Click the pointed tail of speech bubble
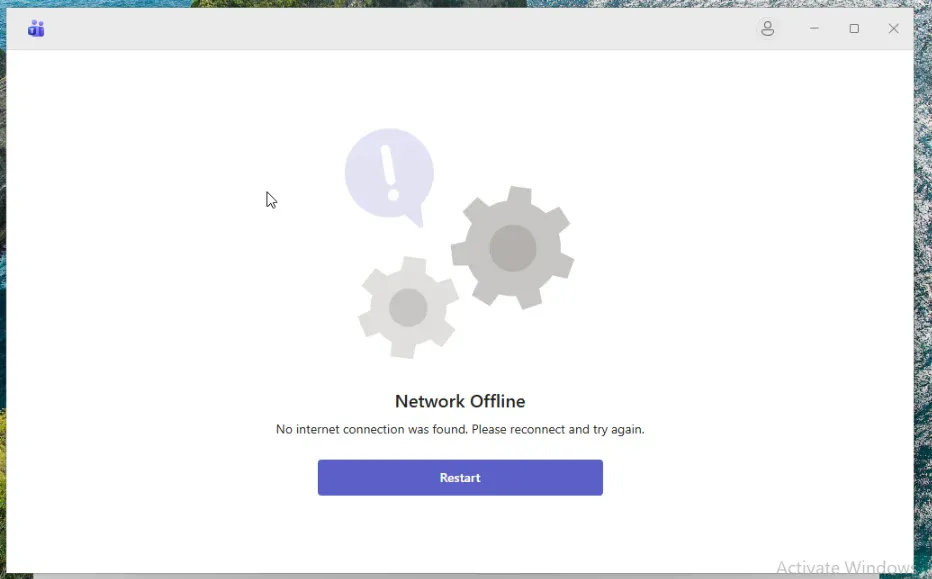The image size is (932, 579). click(x=415, y=217)
